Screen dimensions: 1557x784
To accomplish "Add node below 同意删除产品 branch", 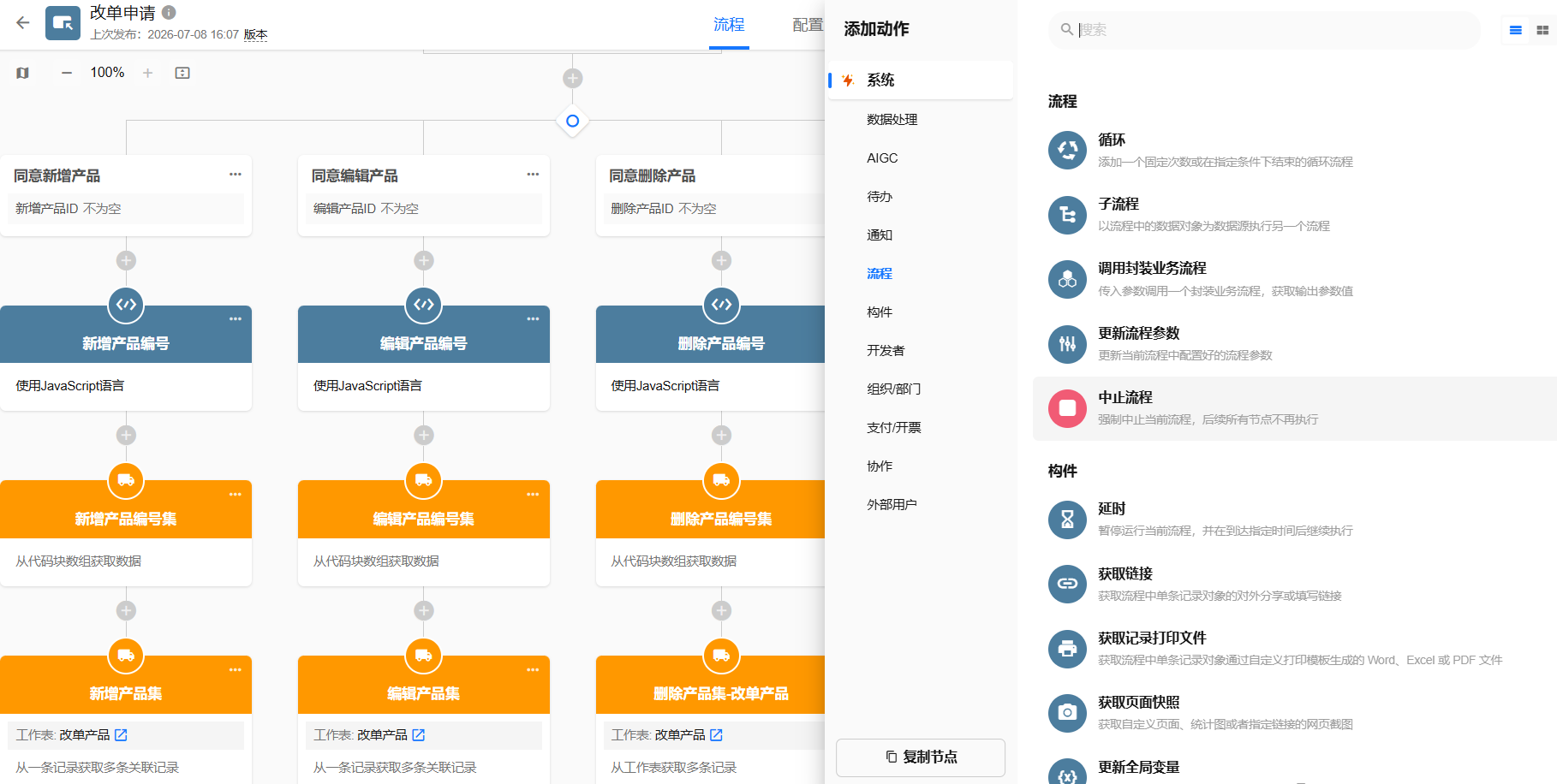I will [x=721, y=260].
